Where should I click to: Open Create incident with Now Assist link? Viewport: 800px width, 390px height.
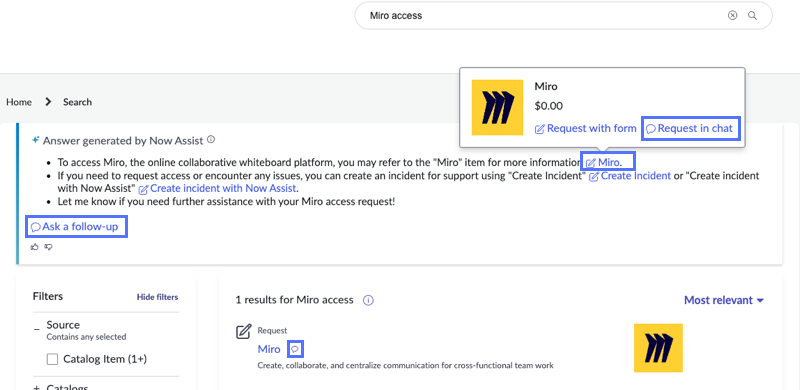[218, 188]
